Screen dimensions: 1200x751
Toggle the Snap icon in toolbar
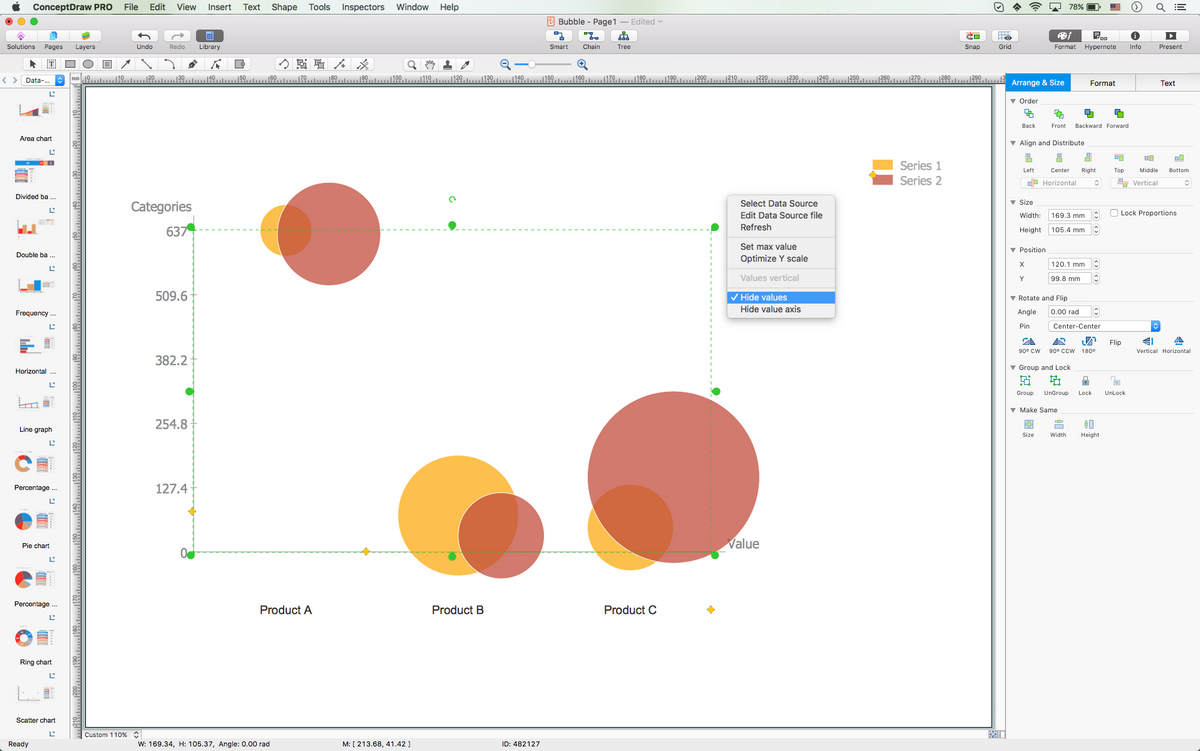pos(972,36)
